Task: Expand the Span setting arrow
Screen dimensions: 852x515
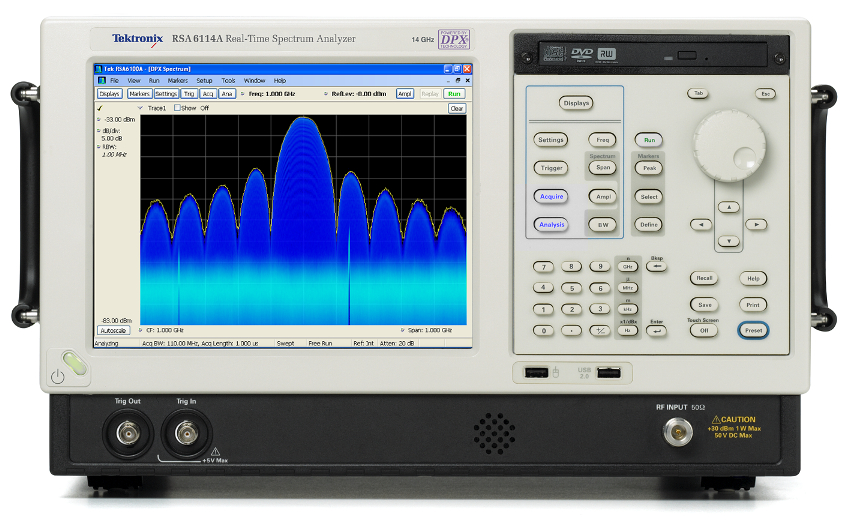Action: pyautogui.click(x=403, y=329)
